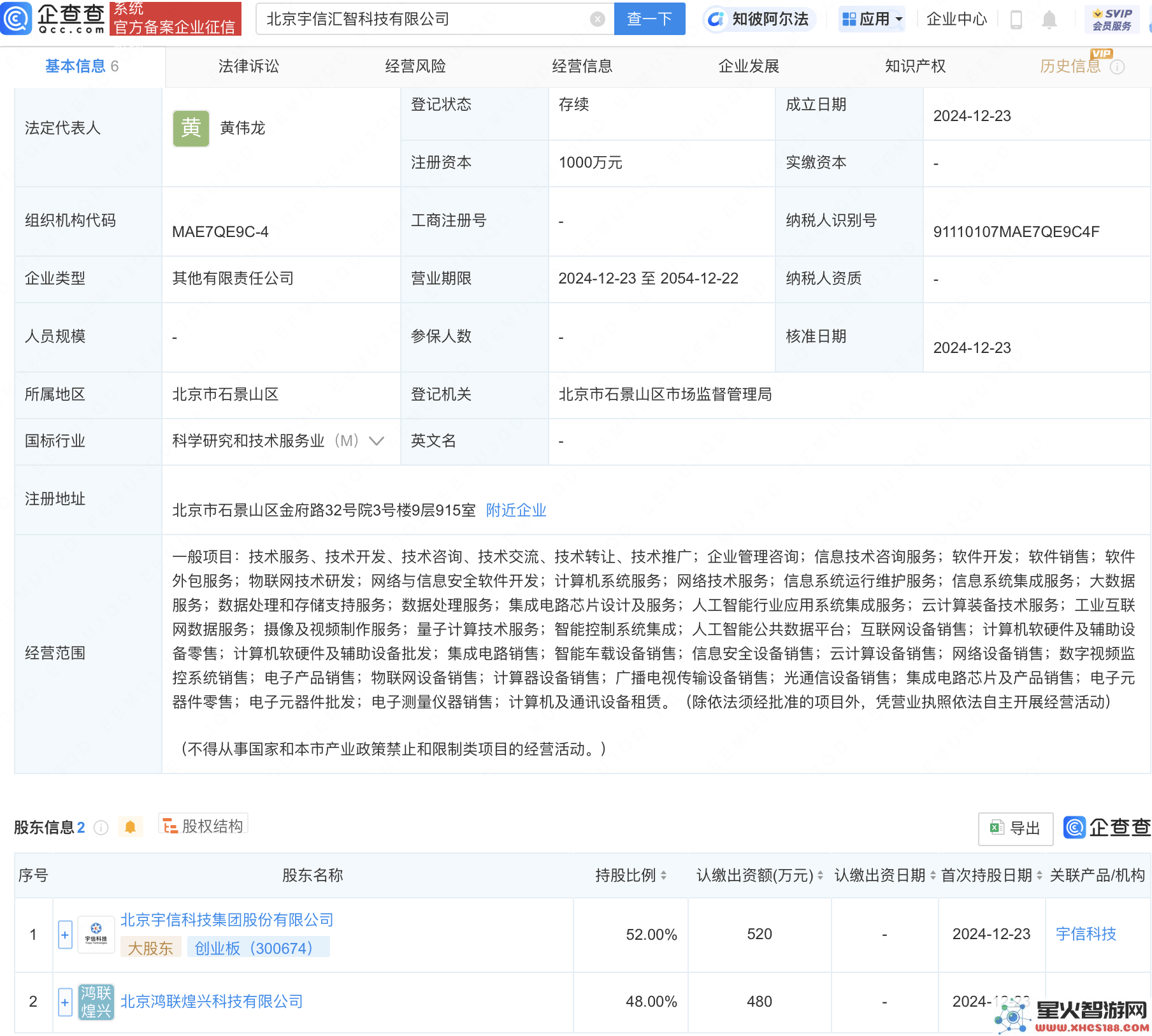Click 2024-12-23 至 2054-12-22 business term
This screenshot has width=1152, height=1036.
(x=648, y=278)
